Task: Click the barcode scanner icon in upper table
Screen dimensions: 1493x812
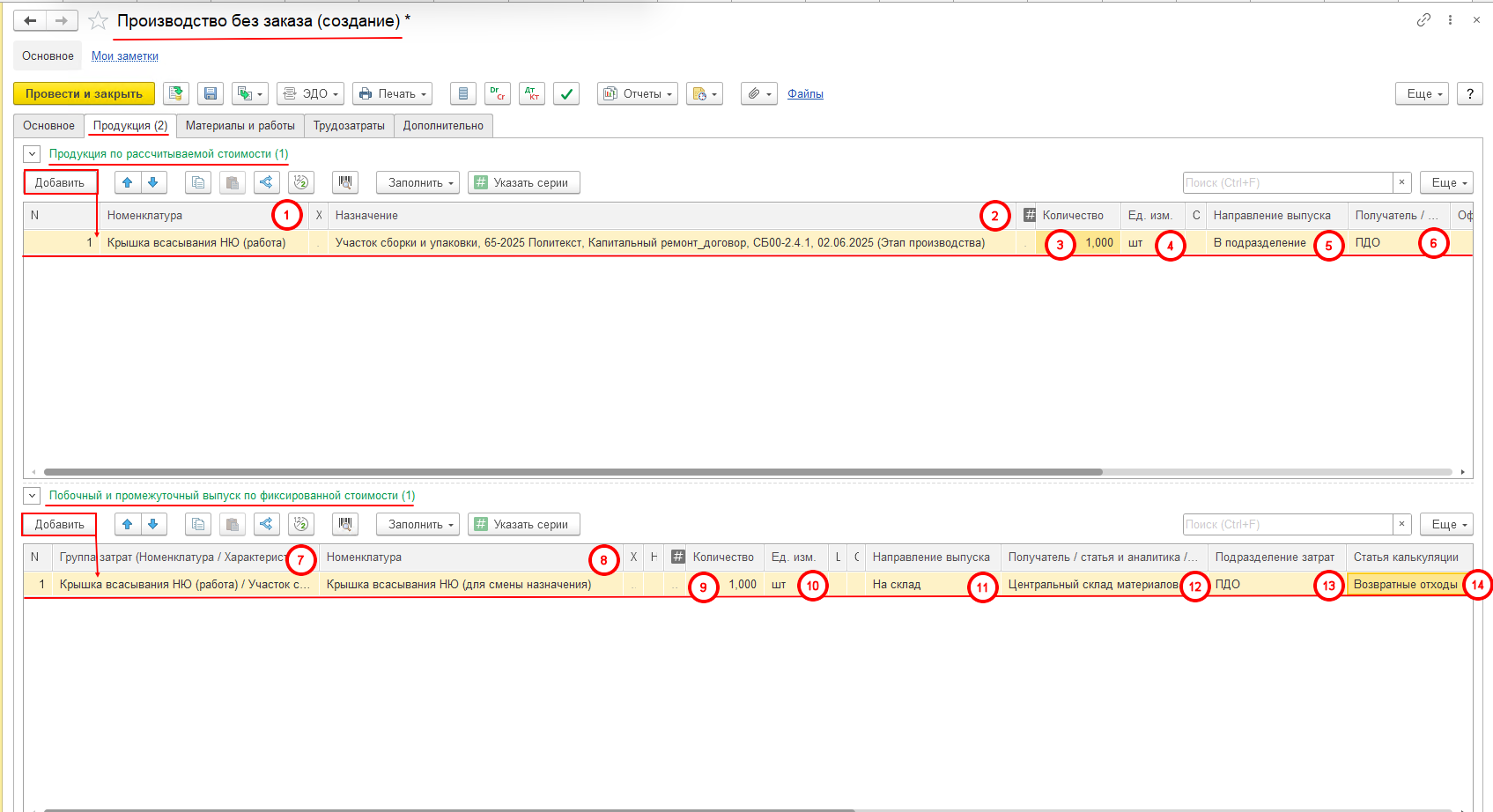Action: 345,183
